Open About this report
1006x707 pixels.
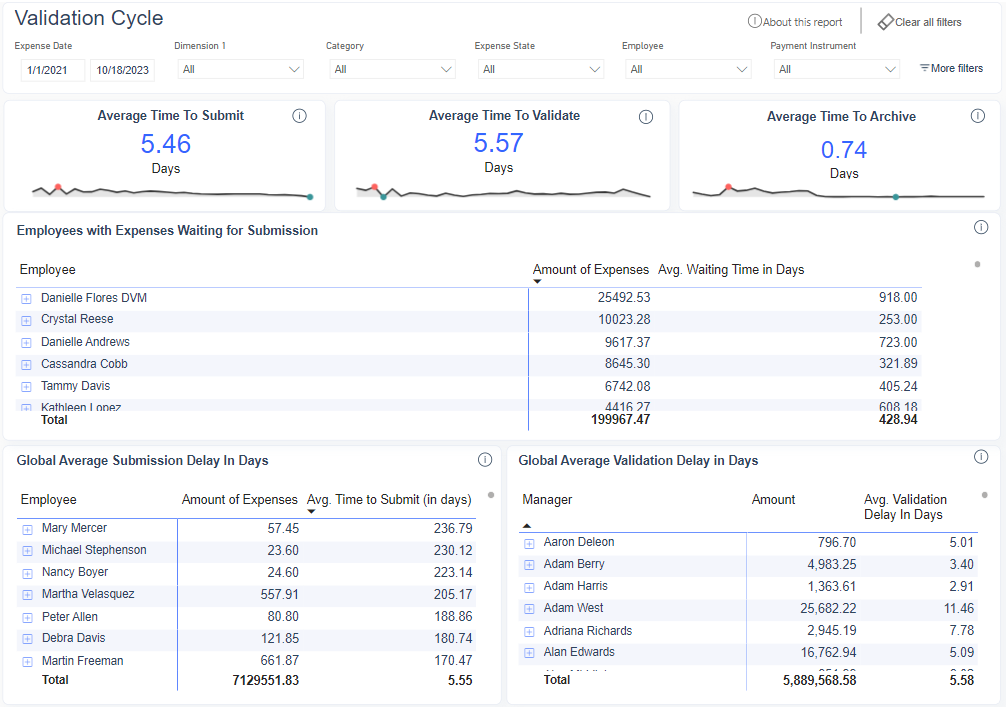click(x=795, y=22)
